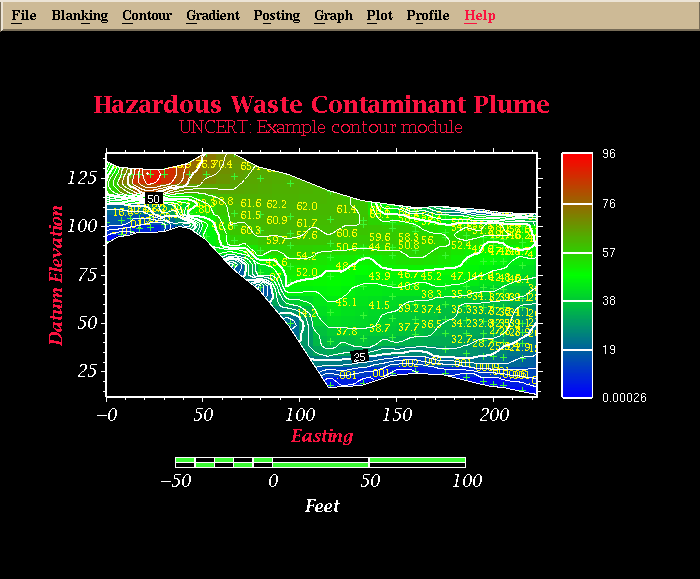Select the Hazardous Waste Contaminant Plume title
The width and height of the screenshot is (700, 579).
321,105
